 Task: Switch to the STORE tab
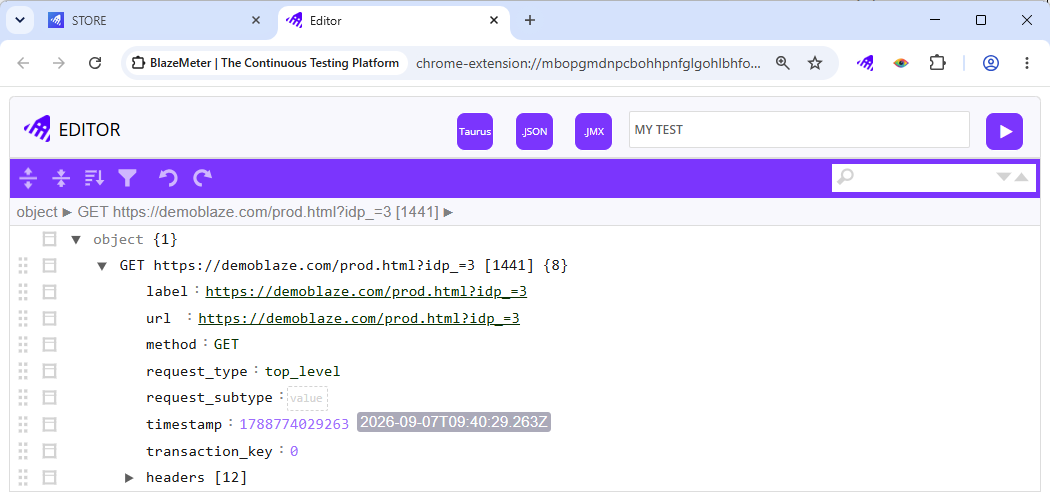pos(154,20)
